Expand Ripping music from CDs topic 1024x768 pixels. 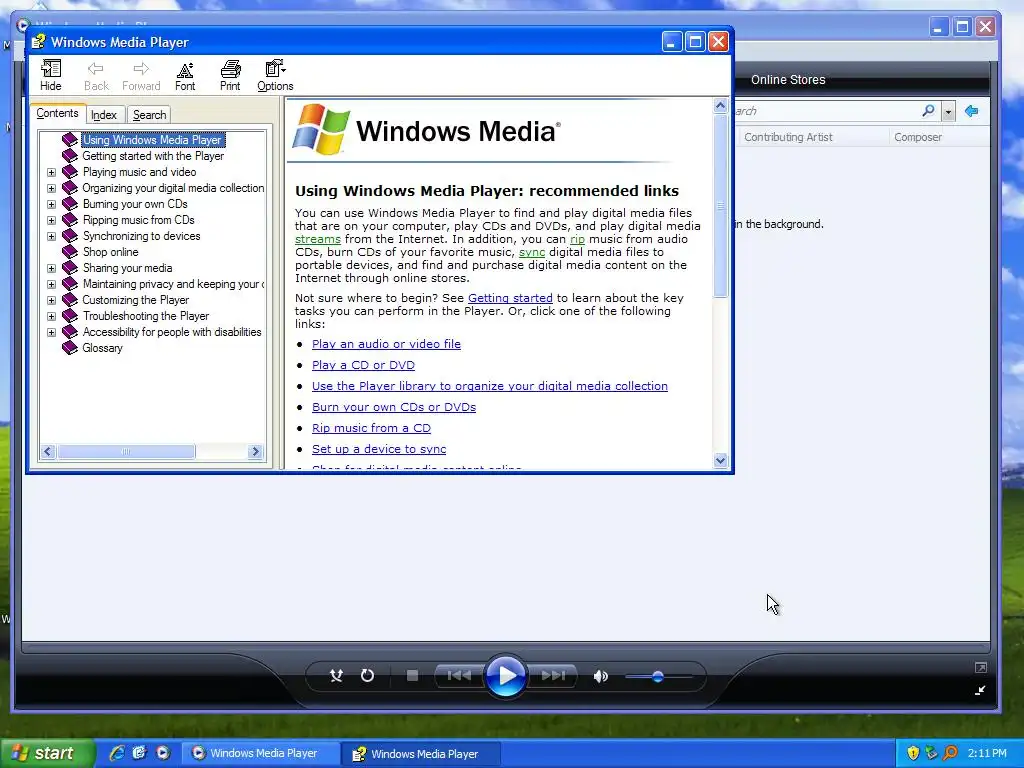(x=51, y=220)
